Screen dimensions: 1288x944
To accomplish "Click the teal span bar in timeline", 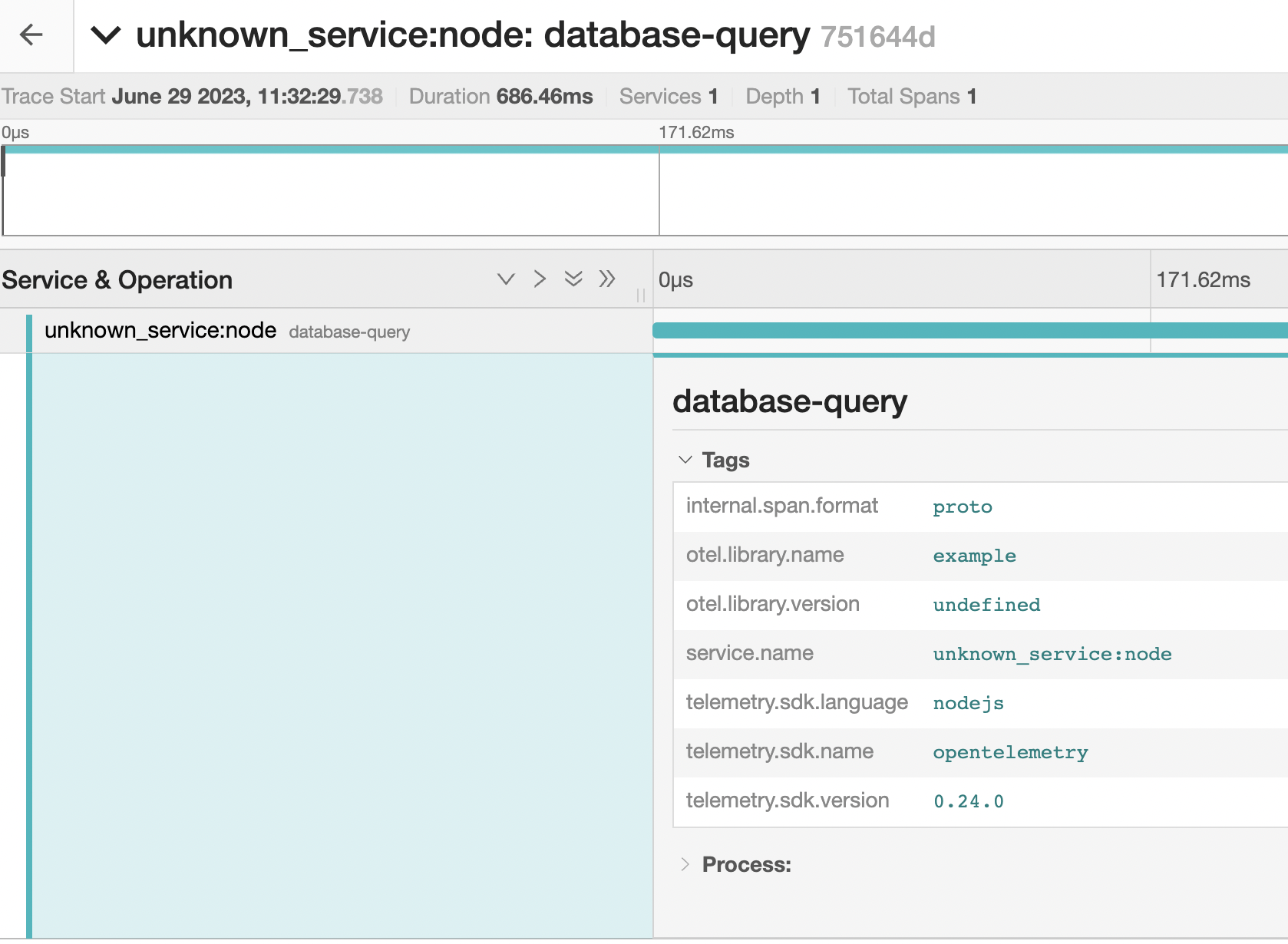I will [970, 331].
